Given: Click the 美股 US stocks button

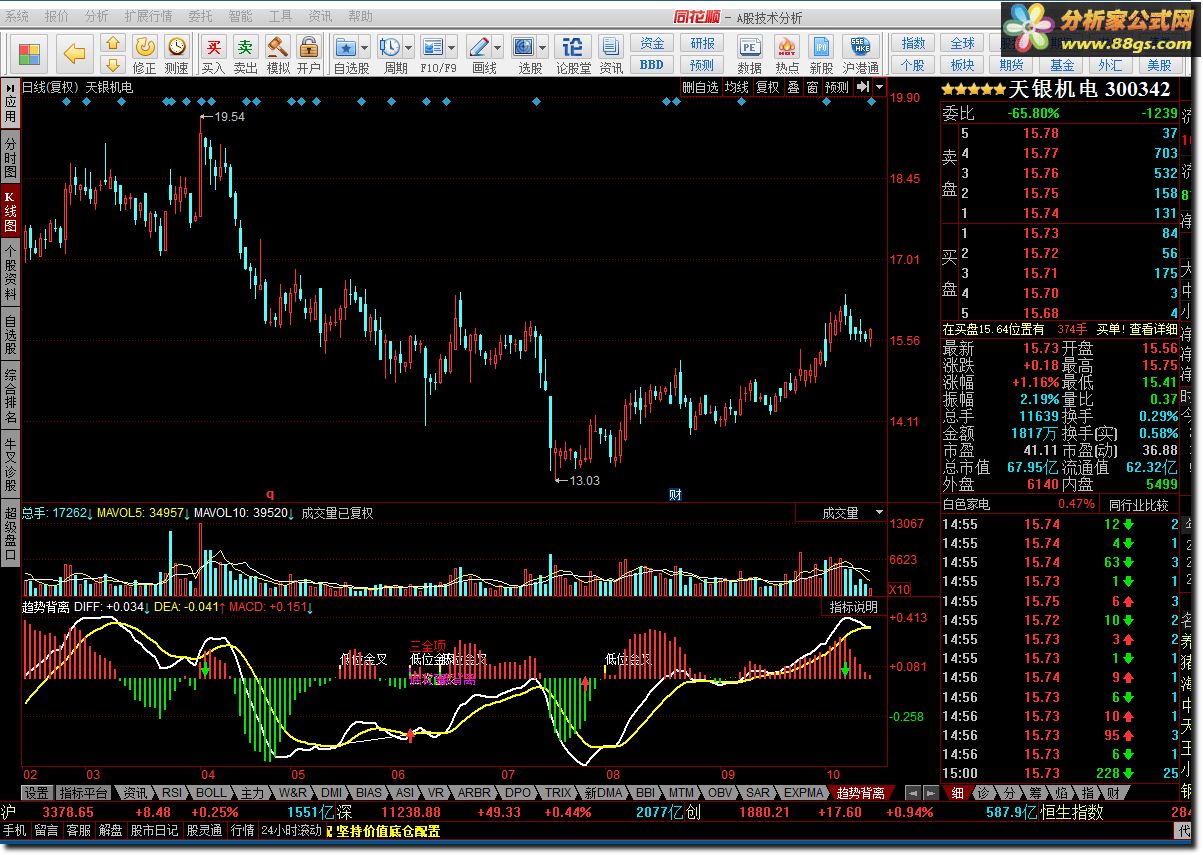Looking at the screenshot, I should (x=1159, y=65).
